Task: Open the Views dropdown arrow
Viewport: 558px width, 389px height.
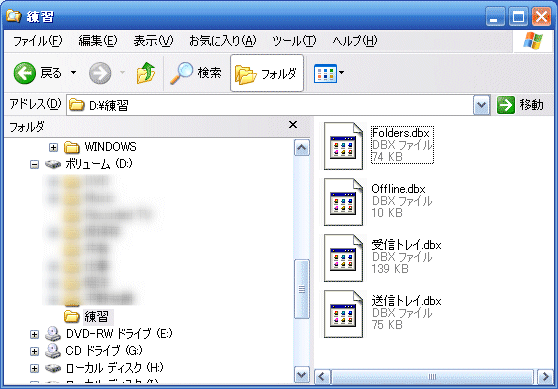Action: pyautogui.click(x=341, y=73)
